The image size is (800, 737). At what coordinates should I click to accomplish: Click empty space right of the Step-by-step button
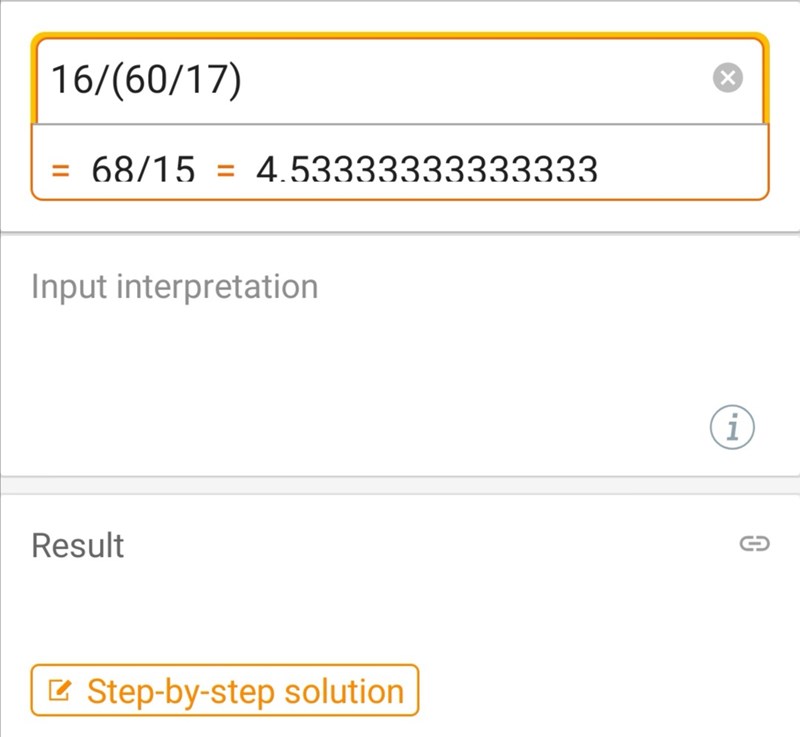coord(600,691)
